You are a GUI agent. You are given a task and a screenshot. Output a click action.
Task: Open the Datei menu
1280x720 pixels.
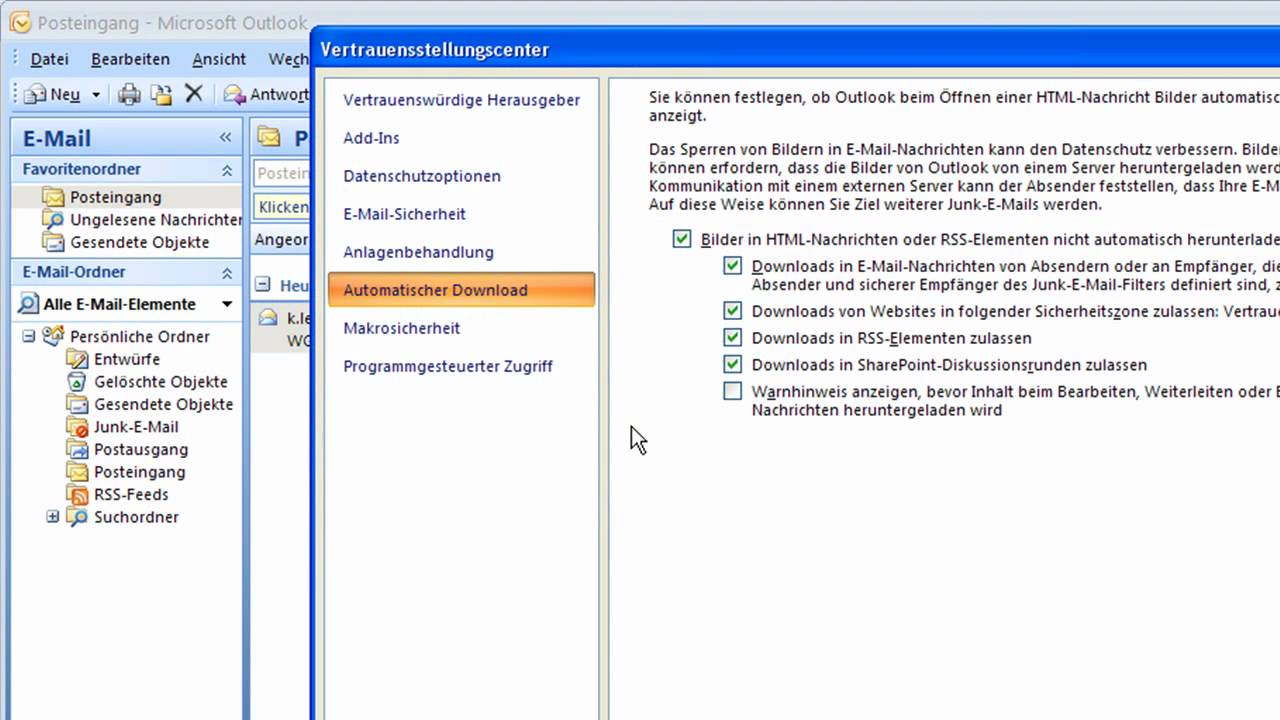click(49, 59)
